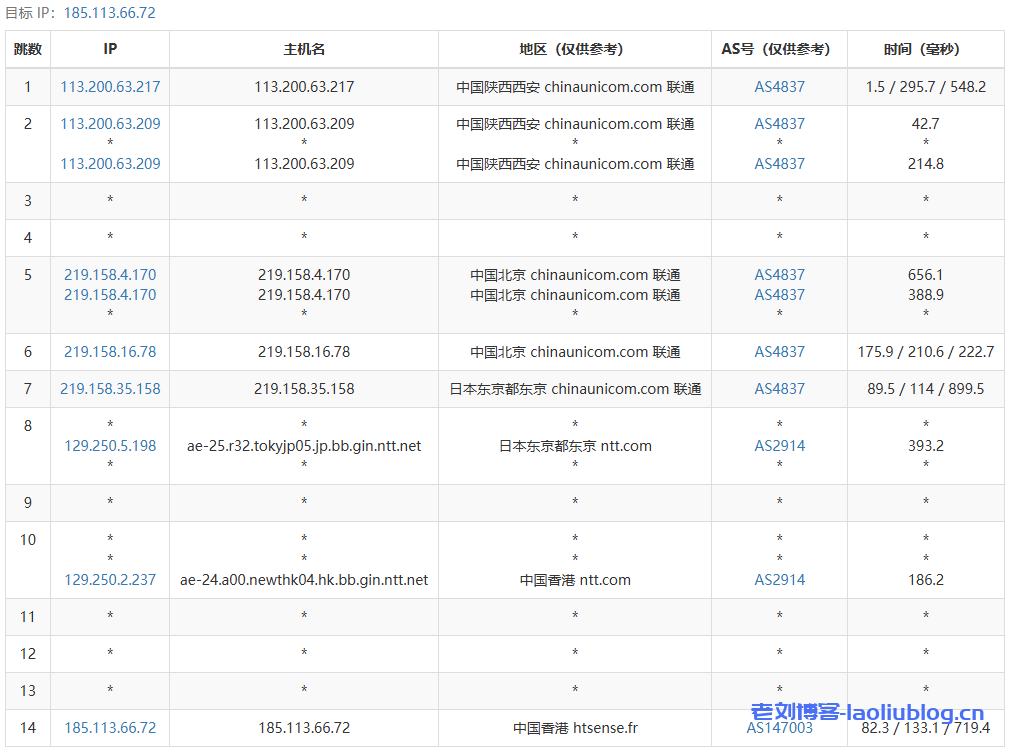Image resolution: width=1010 pixels, height=750 pixels.
Task: Click IP 219.158.35.158 on hop 7
Action: click(110, 389)
